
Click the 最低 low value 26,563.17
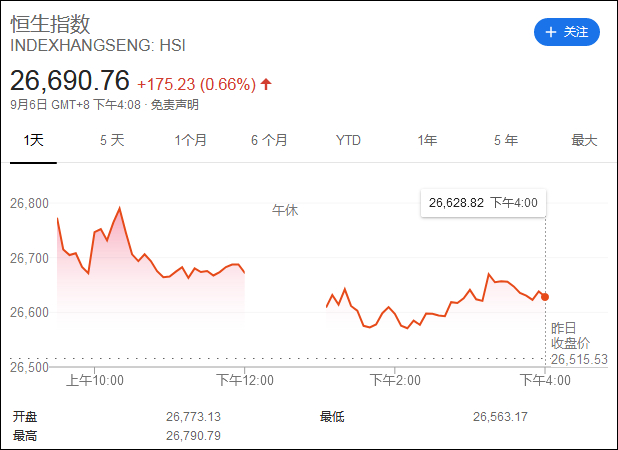500,417
